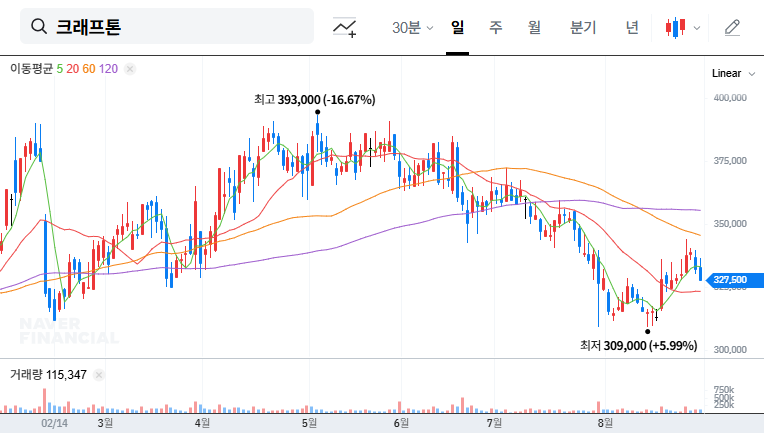
Task: Click the low point dot marker
Action: coord(648,332)
